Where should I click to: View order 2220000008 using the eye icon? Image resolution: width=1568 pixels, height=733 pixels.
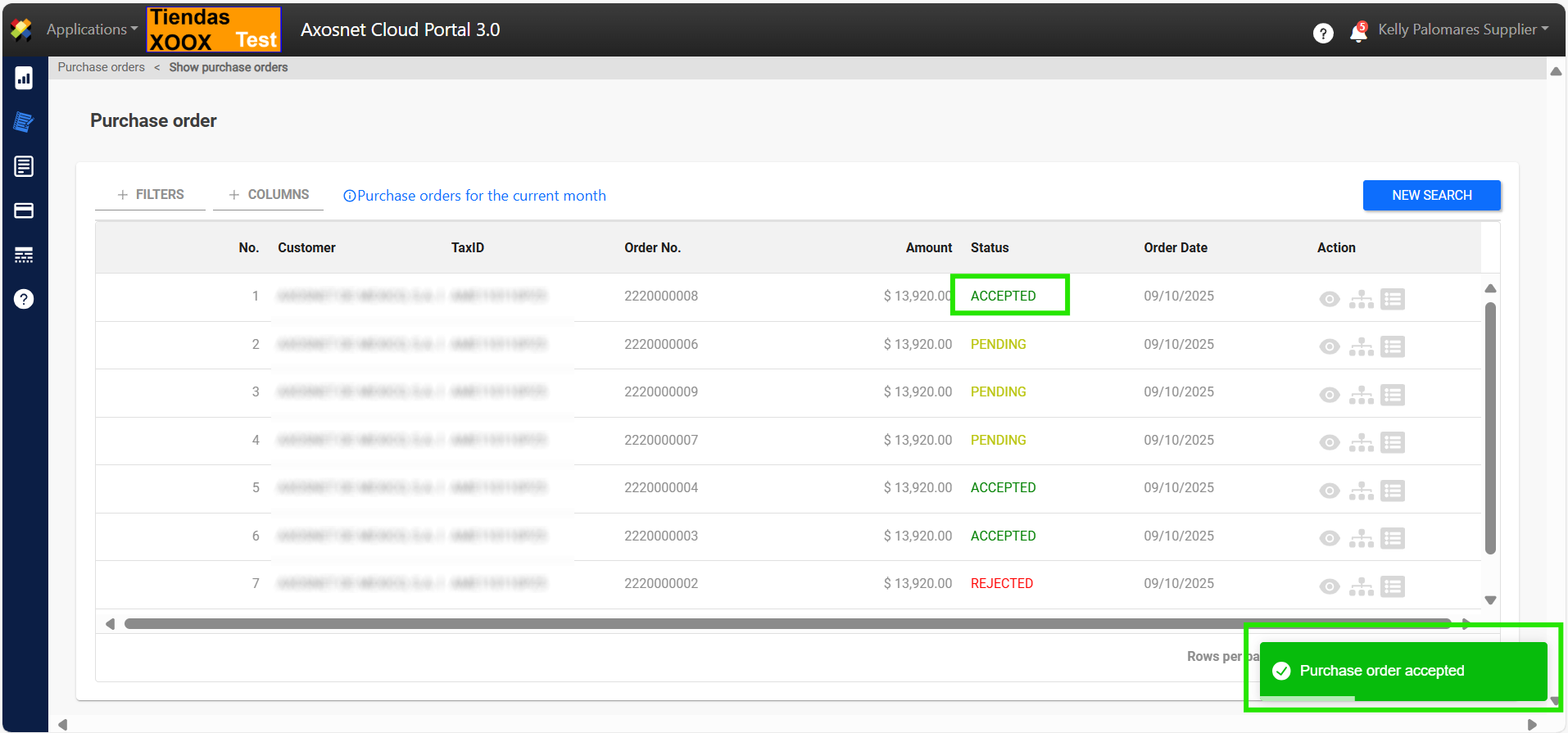[x=1329, y=300]
